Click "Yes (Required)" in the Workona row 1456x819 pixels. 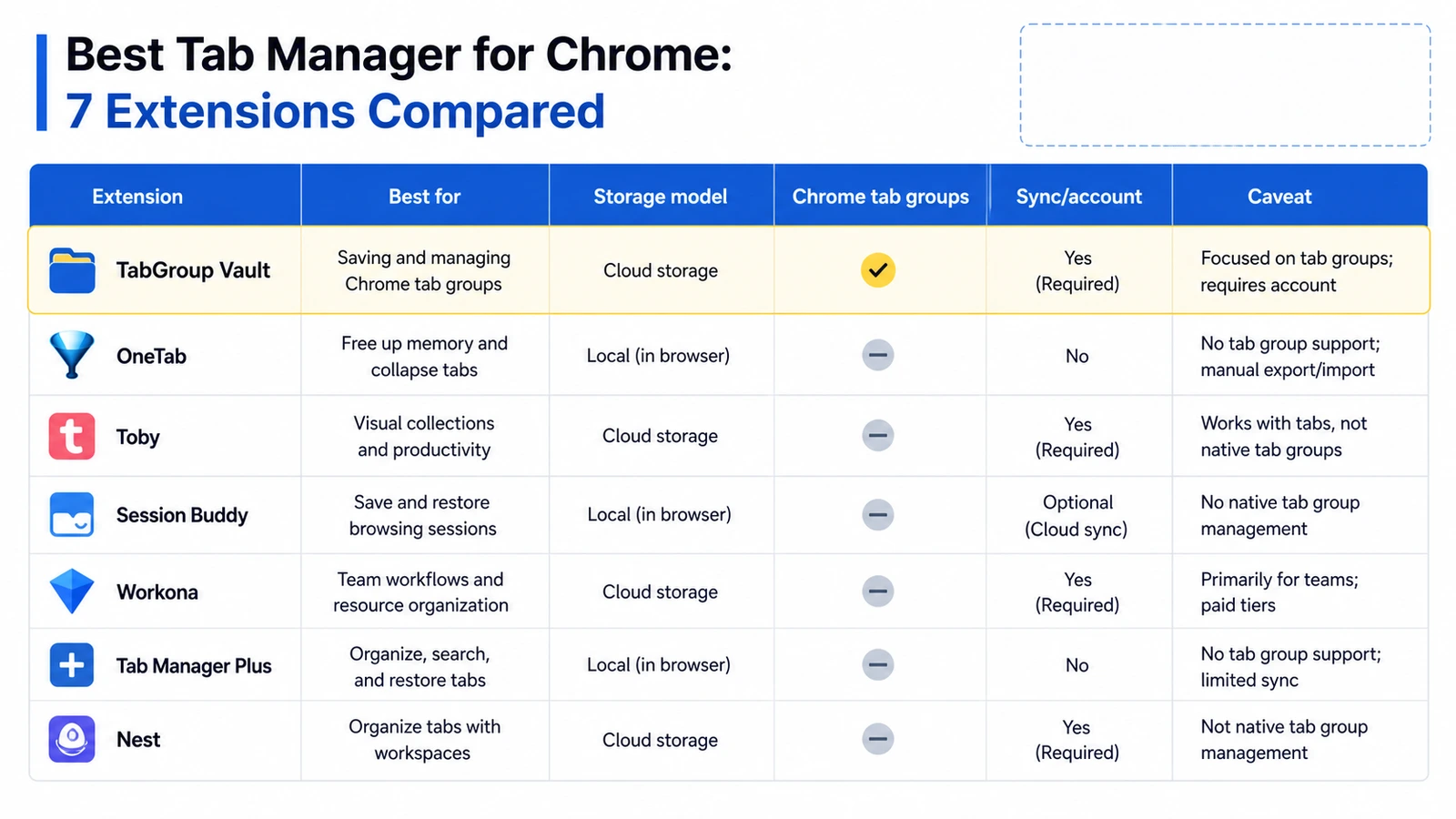pyautogui.click(x=1077, y=591)
